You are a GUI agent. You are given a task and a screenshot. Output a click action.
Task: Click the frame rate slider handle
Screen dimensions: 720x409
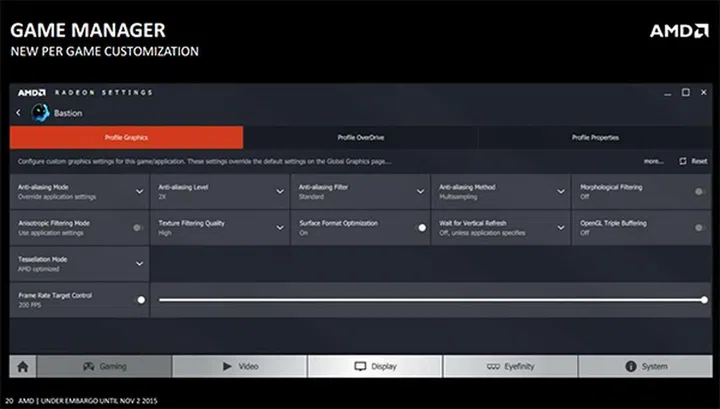704,300
